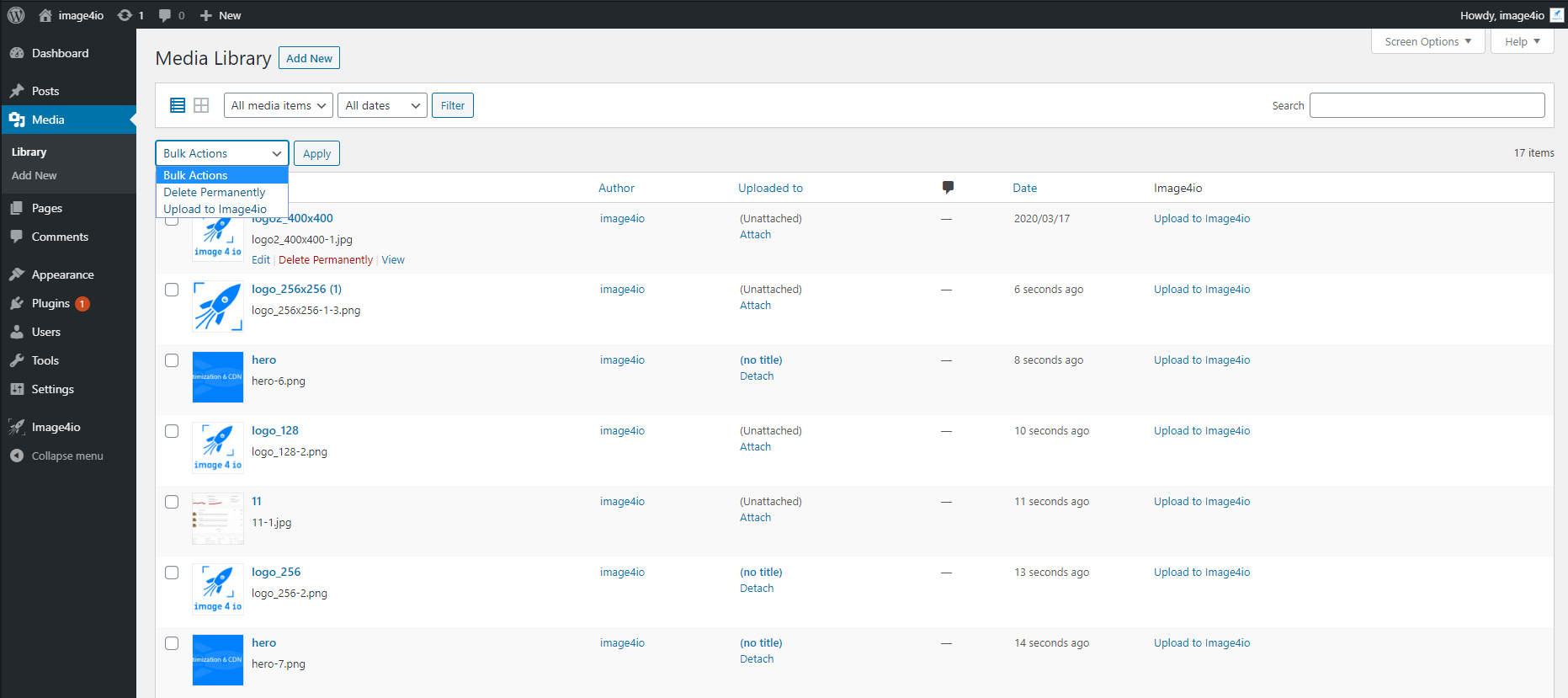Screen dimensions: 1568x698
Task: Click the Comments icon in sidebar
Action: (x=17, y=237)
